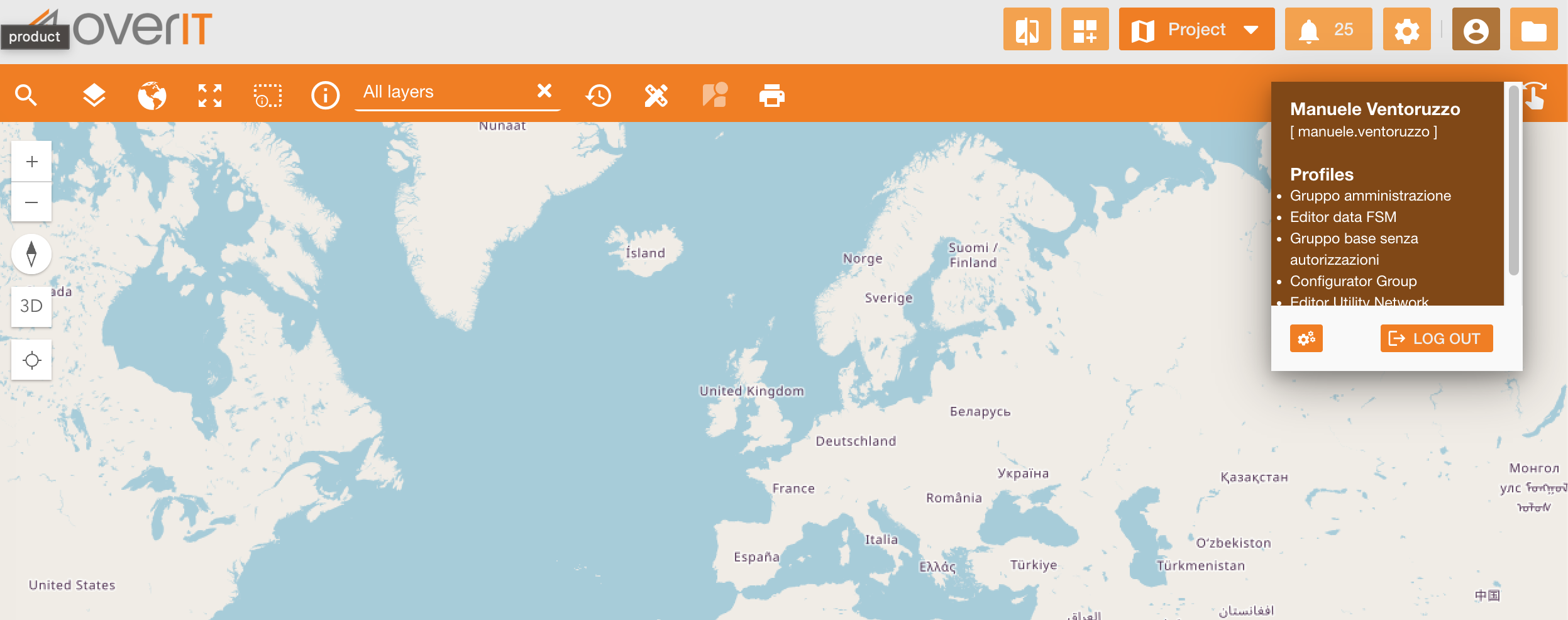This screenshot has height=620, width=1568.
Task: Open the layers panel icon
Action: coord(94,96)
